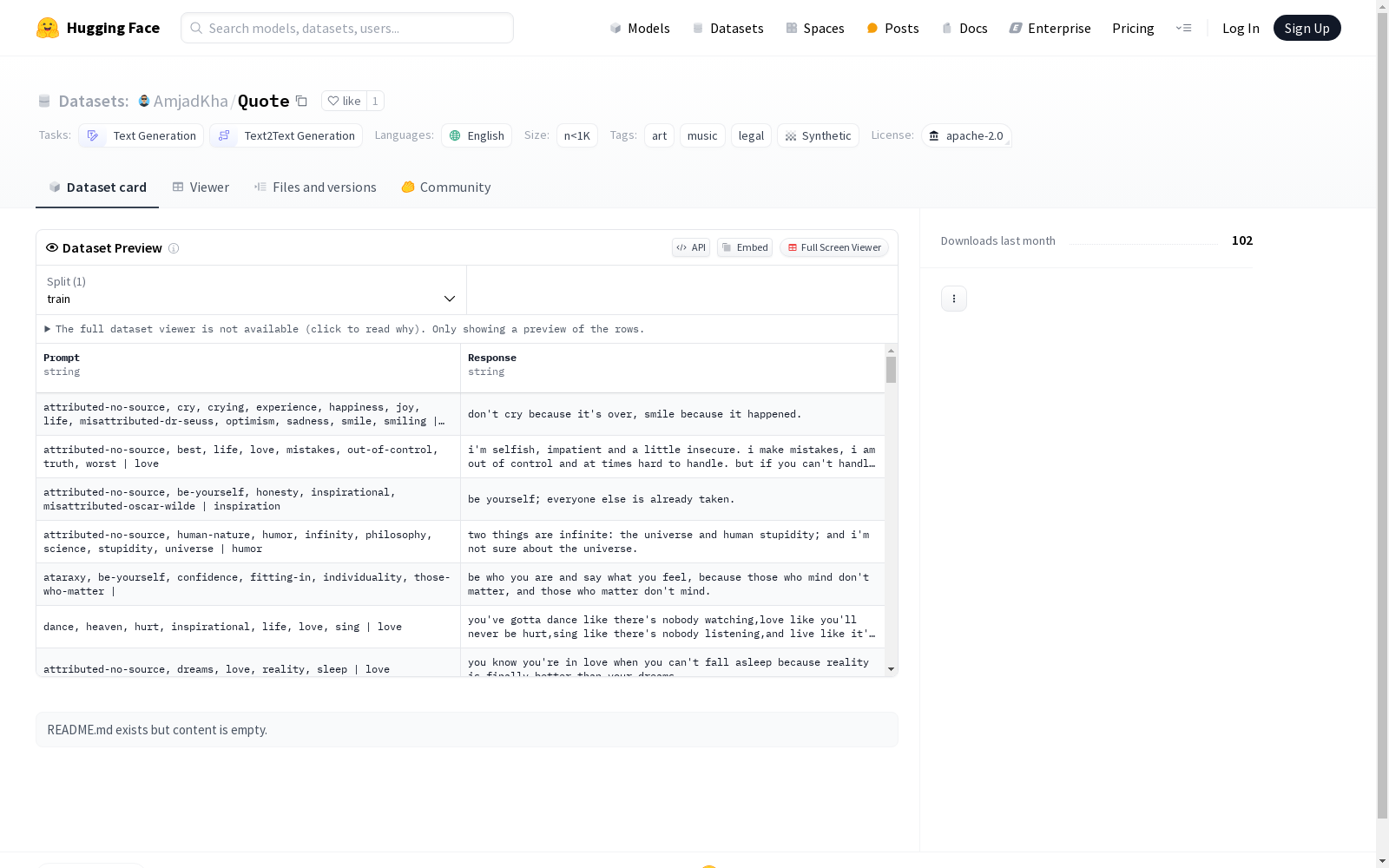Select the 'you've gotta dance like' response cell
1389x868 pixels.
point(673,627)
